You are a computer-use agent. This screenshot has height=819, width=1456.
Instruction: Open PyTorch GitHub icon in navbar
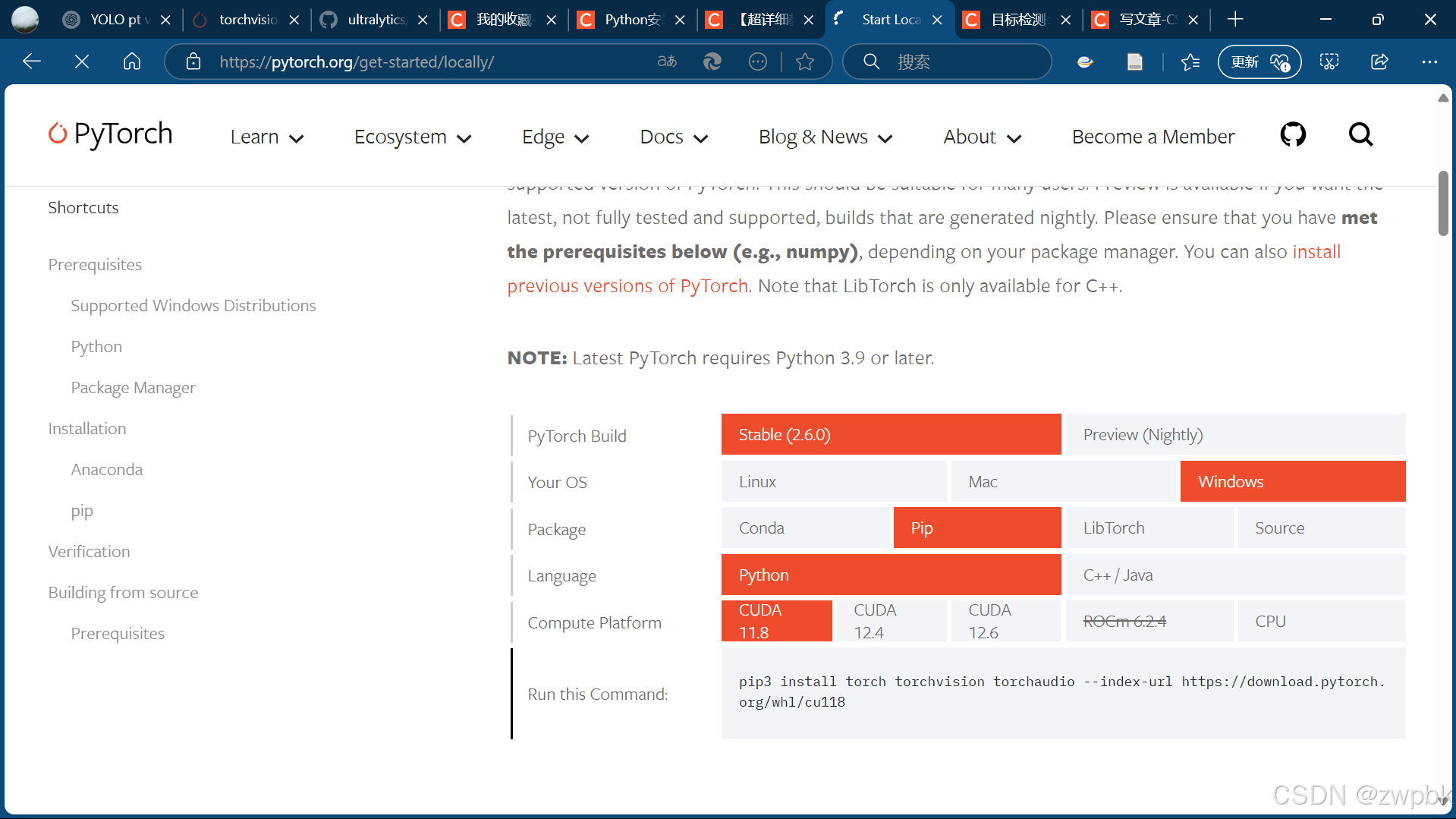tap(1293, 135)
